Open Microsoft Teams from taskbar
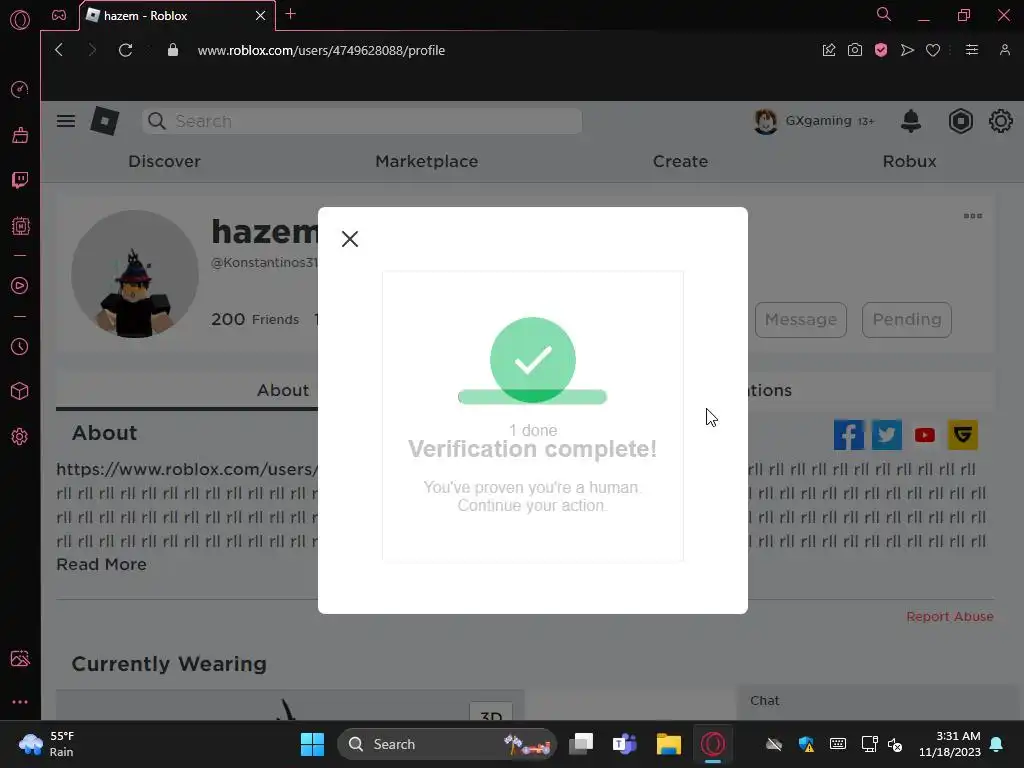This screenshot has height=768, width=1024. tap(624, 744)
